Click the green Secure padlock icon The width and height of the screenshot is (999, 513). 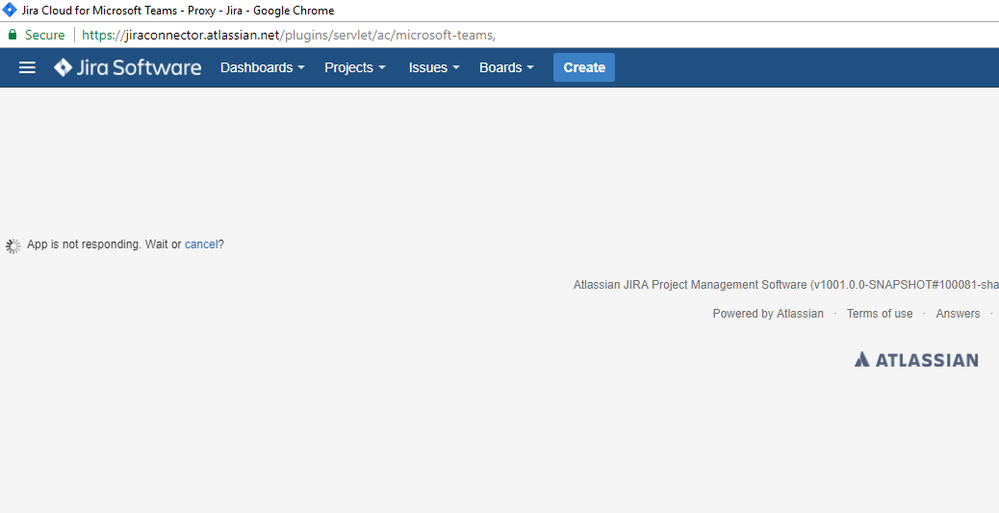coord(12,35)
